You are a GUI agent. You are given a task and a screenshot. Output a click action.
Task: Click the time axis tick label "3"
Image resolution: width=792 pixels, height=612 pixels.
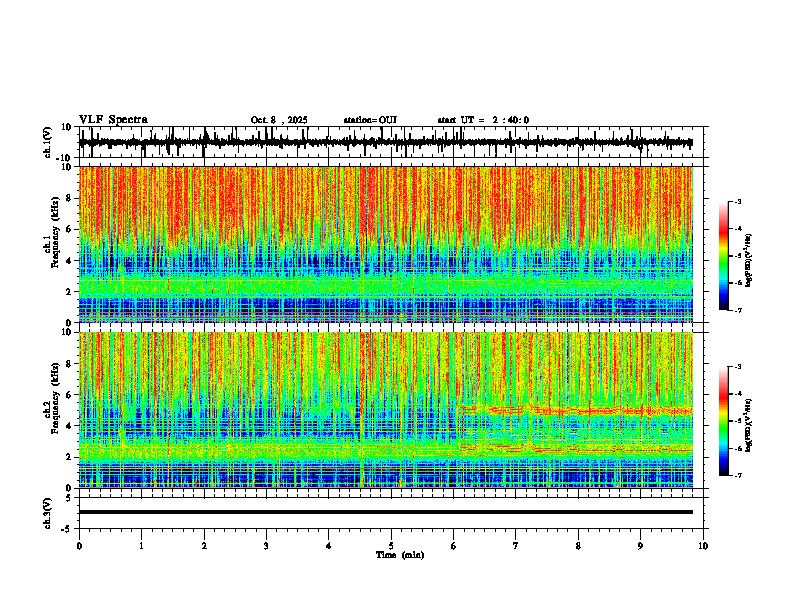[266, 546]
